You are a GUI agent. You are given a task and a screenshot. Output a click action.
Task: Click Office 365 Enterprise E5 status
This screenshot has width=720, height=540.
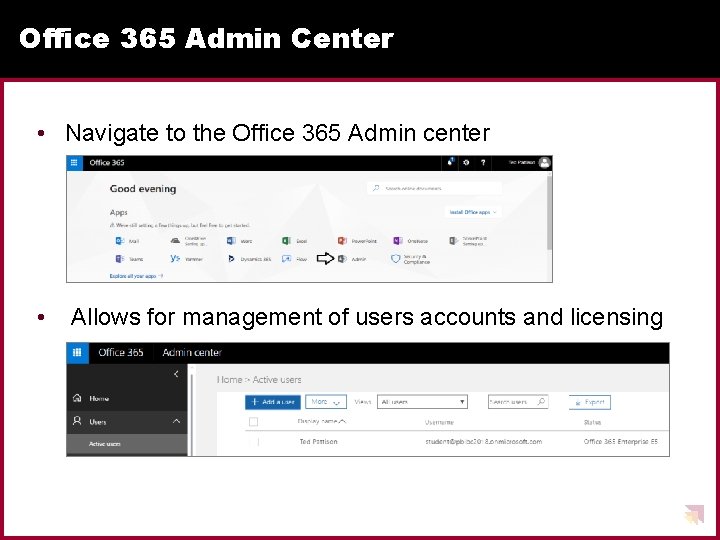tap(621, 441)
